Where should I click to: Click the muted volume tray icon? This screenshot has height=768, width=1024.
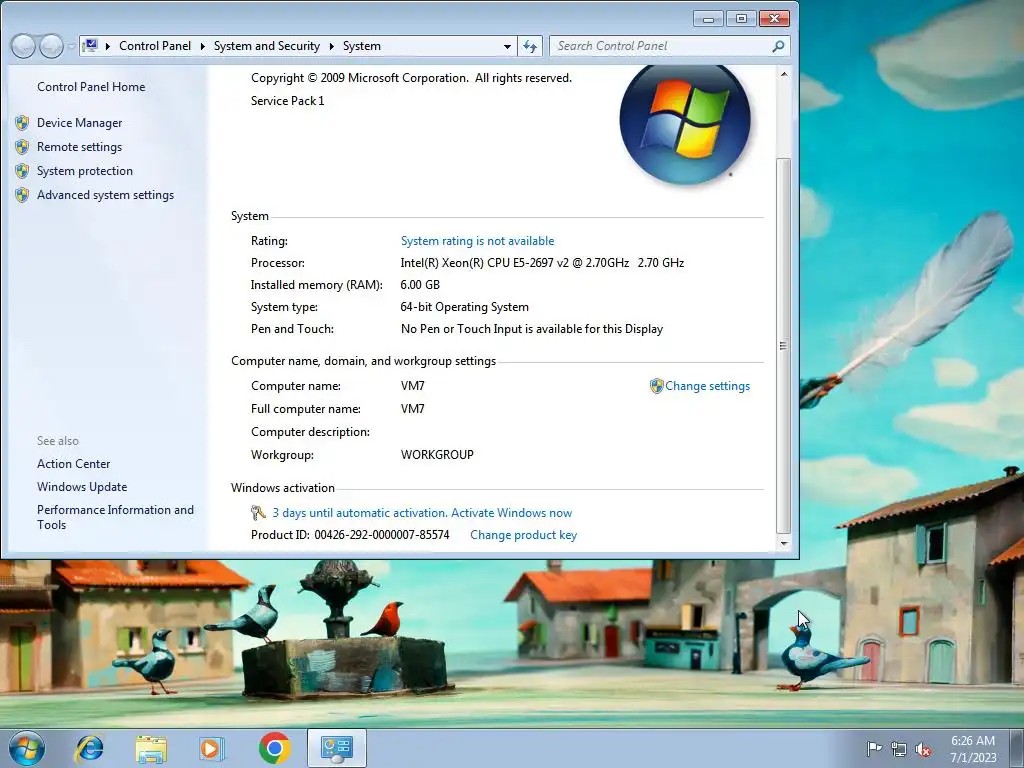[x=923, y=749]
